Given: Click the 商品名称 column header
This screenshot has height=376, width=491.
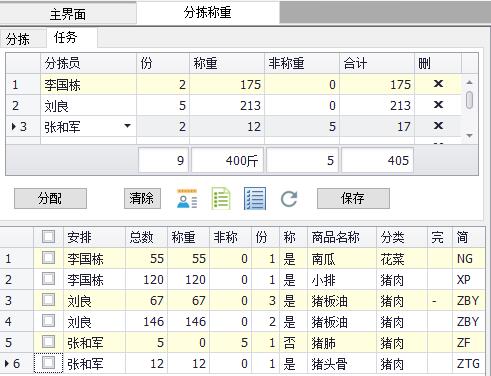Looking at the screenshot, I should tap(342, 237).
